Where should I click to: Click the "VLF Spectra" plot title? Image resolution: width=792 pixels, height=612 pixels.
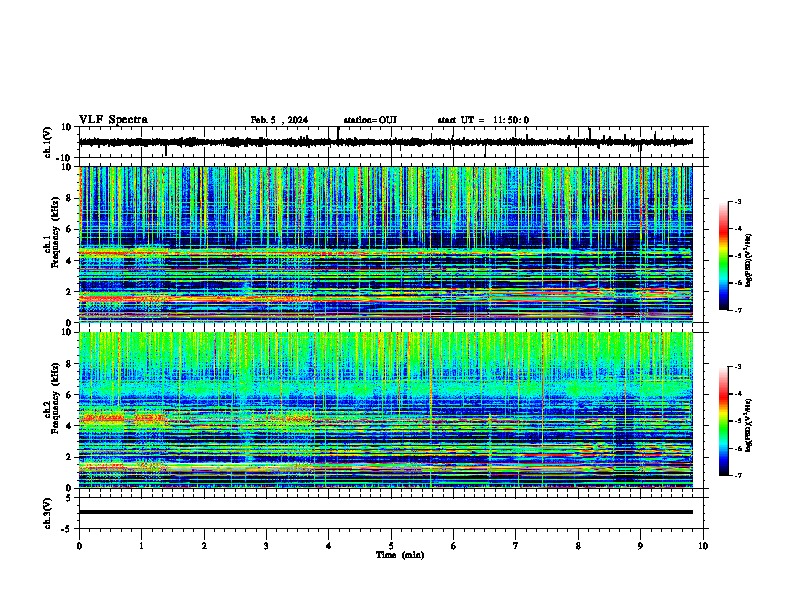[113, 119]
